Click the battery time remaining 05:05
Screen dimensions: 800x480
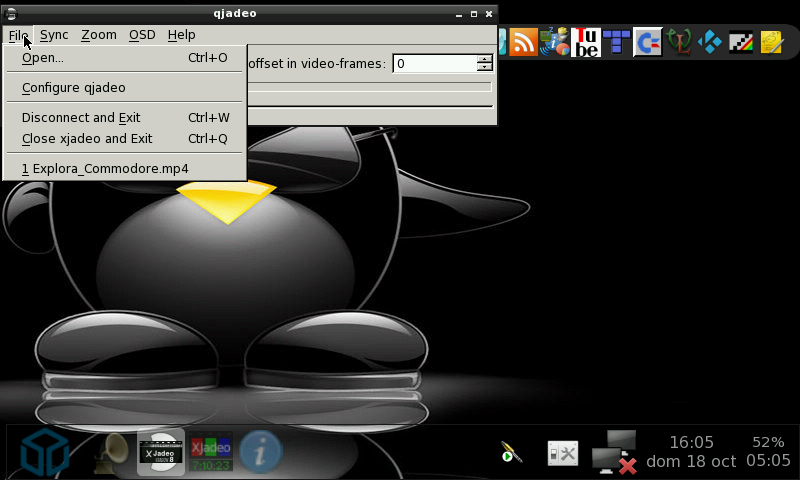tap(768, 461)
